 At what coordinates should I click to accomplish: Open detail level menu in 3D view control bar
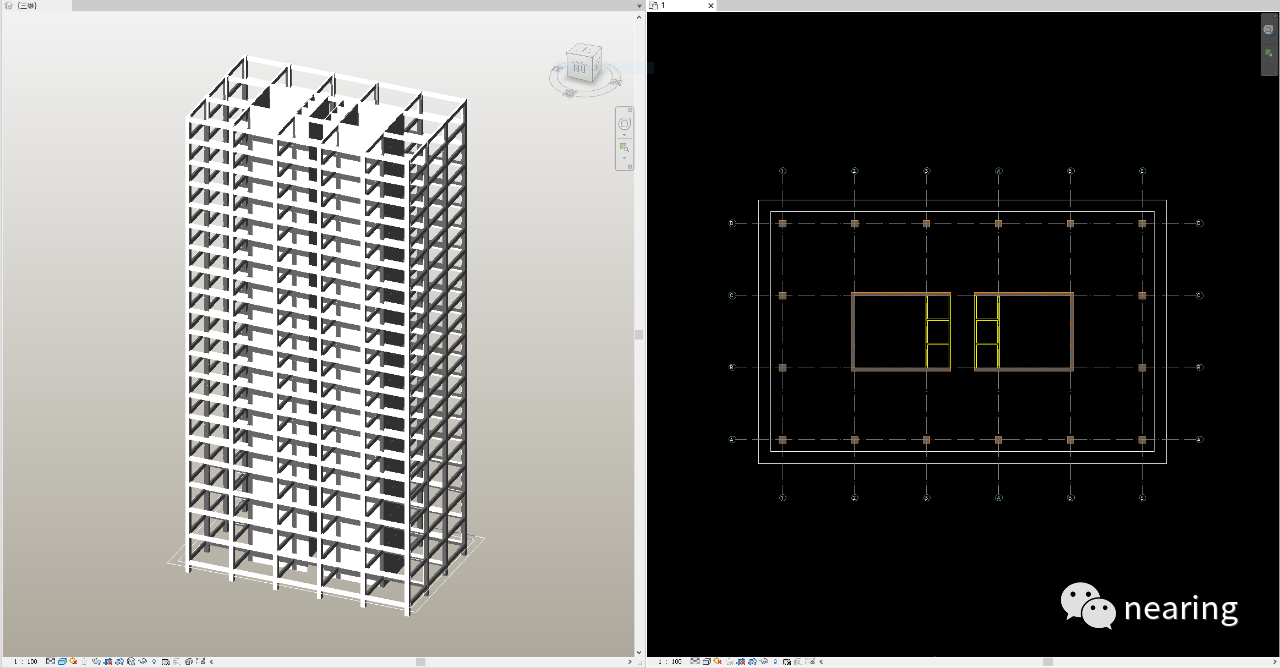[50, 661]
